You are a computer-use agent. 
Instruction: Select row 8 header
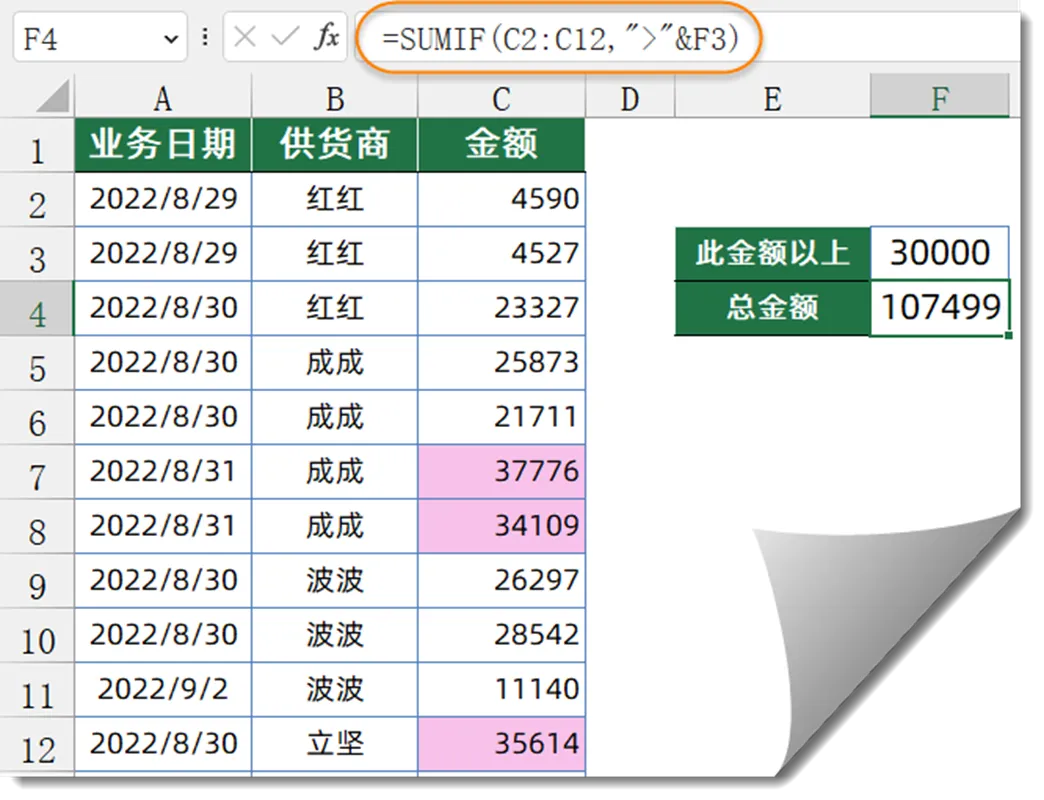pyautogui.click(x=37, y=526)
